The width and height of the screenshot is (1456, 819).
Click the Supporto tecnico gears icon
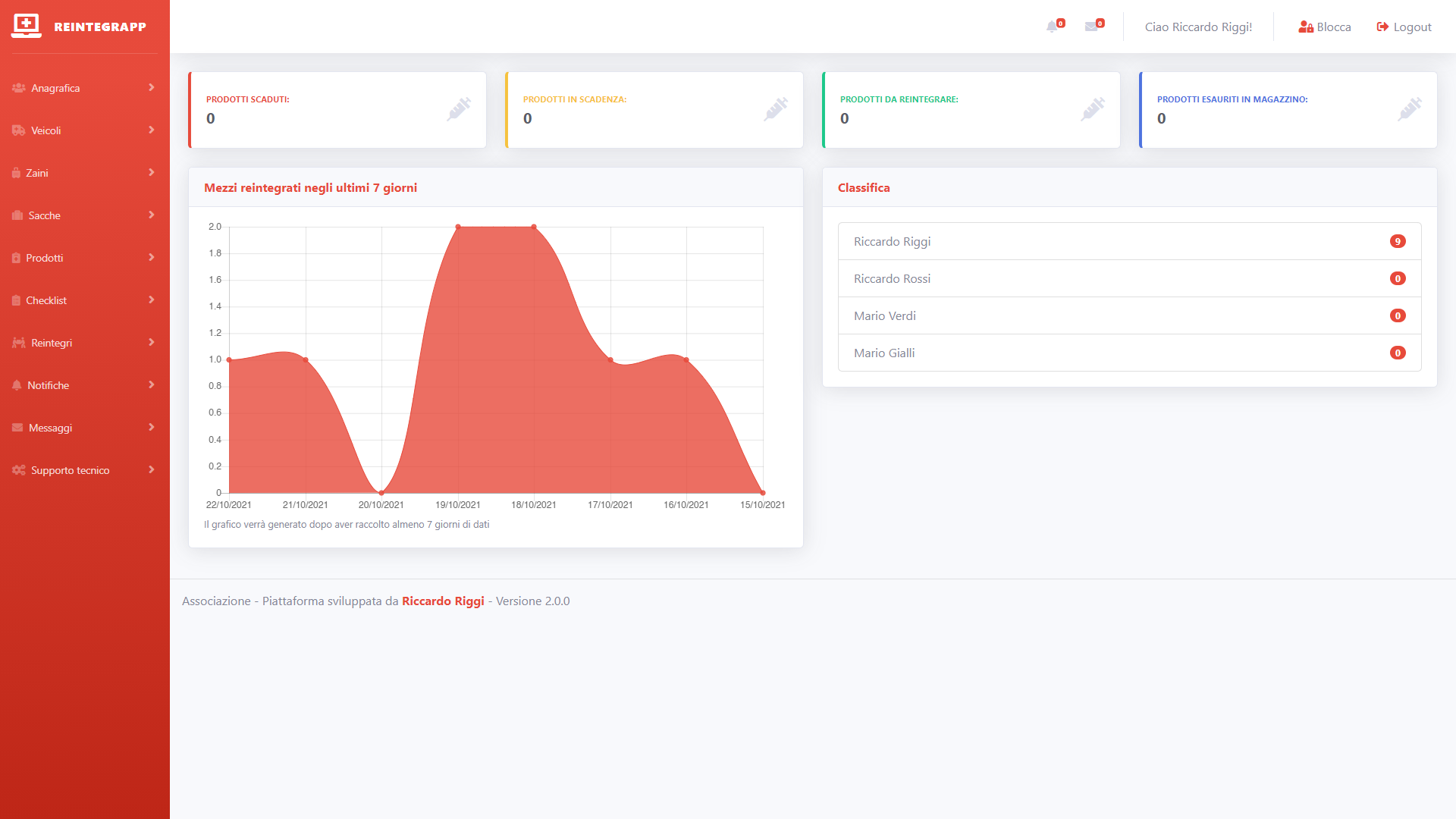click(18, 470)
